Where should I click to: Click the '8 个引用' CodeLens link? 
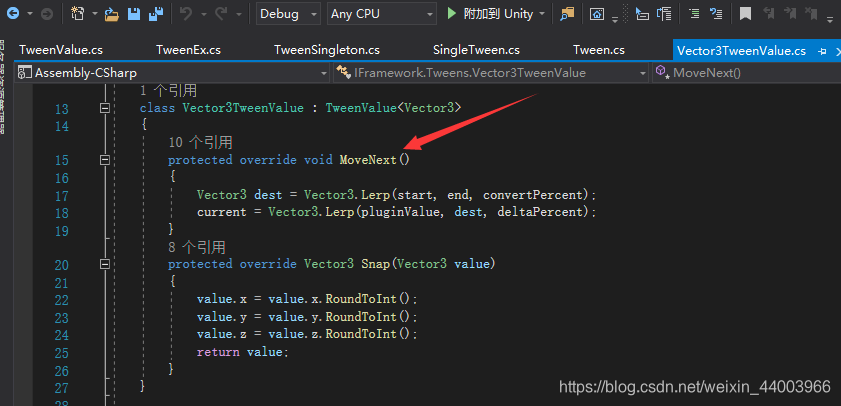(196, 247)
